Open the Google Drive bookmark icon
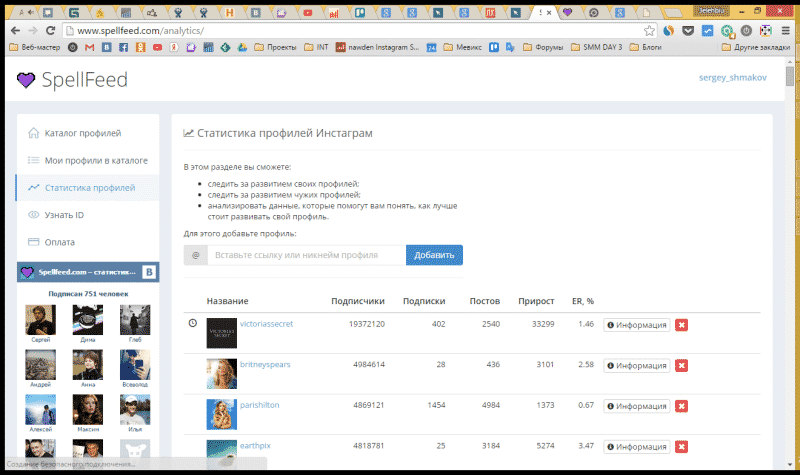The width and height of the screenshot is (800, 475). [x=242, y=47]
